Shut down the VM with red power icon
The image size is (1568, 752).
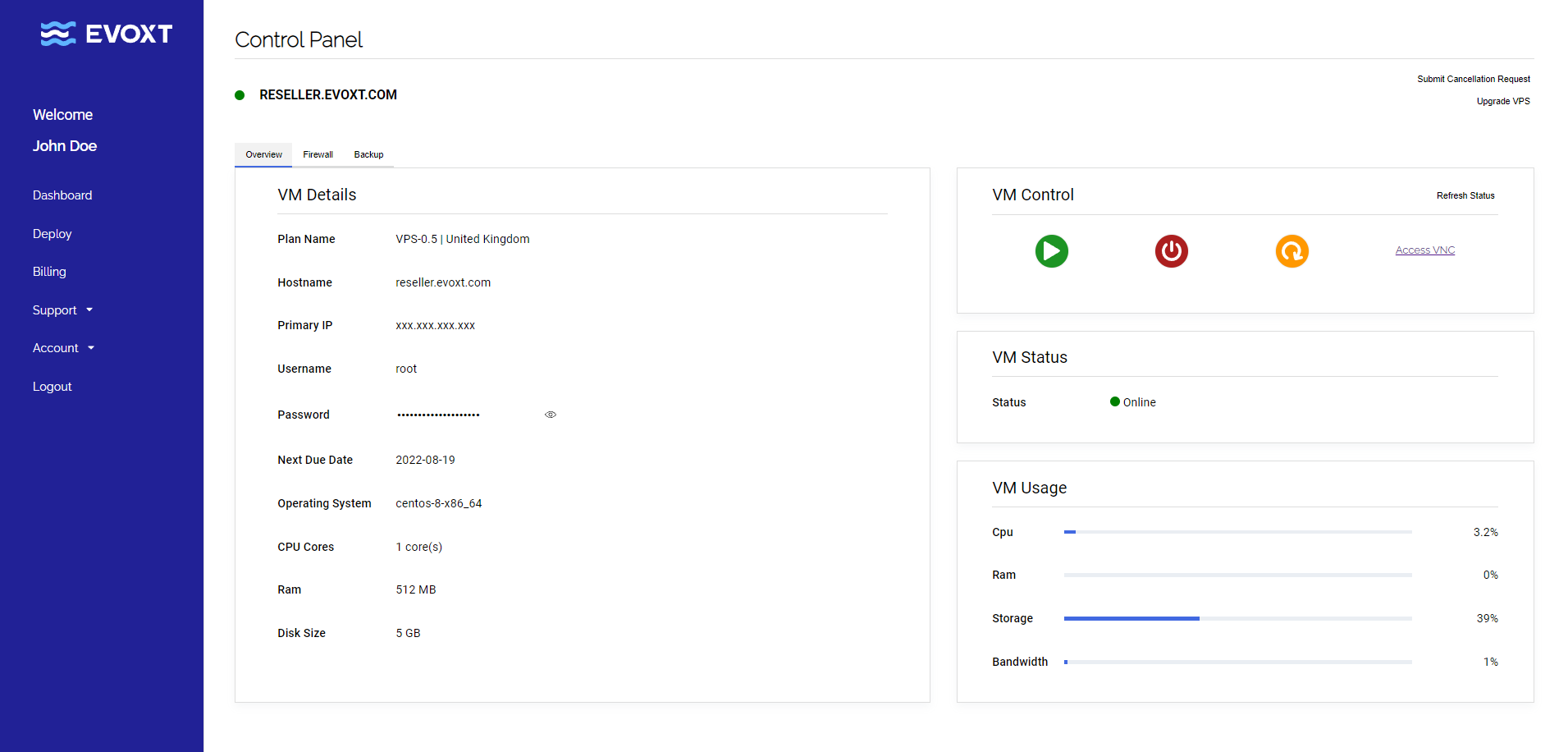click(x=1171, y=251)
